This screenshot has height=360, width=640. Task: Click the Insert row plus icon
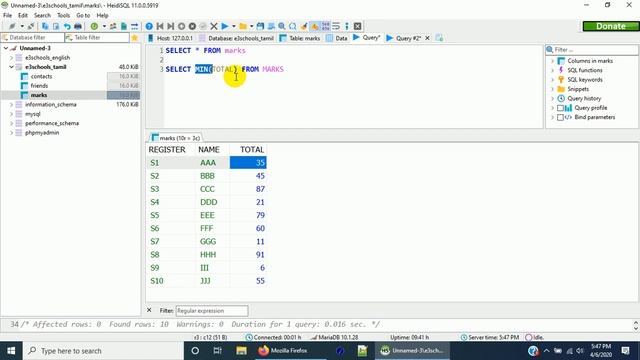181,26
